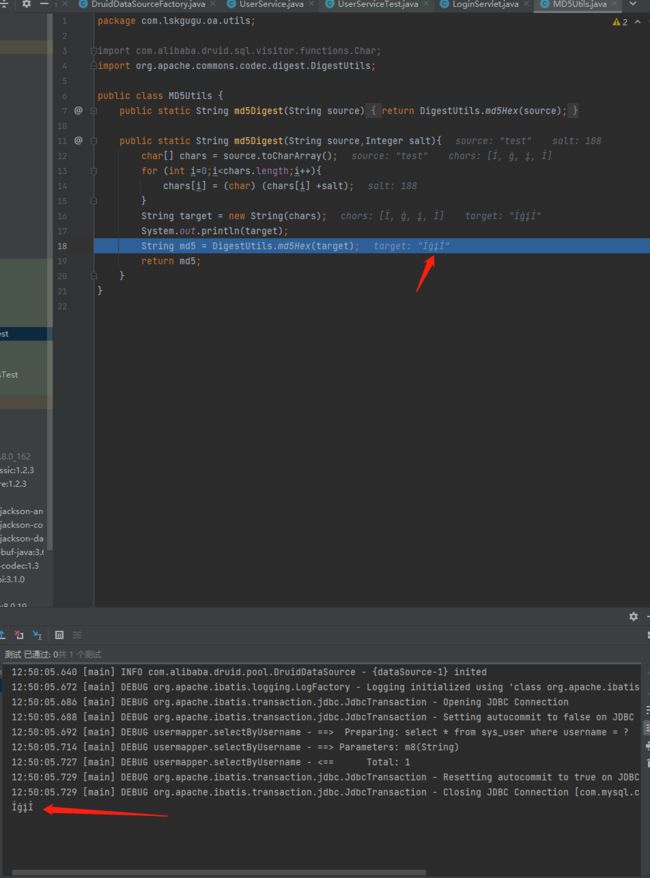Click class name MD5Utils on line 6
This screenshot has height=878, width=650.
190,96
